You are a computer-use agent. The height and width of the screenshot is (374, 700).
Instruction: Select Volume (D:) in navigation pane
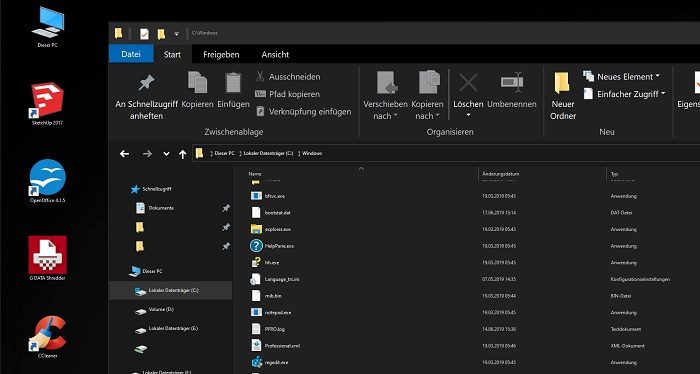(x=161, y=309)
